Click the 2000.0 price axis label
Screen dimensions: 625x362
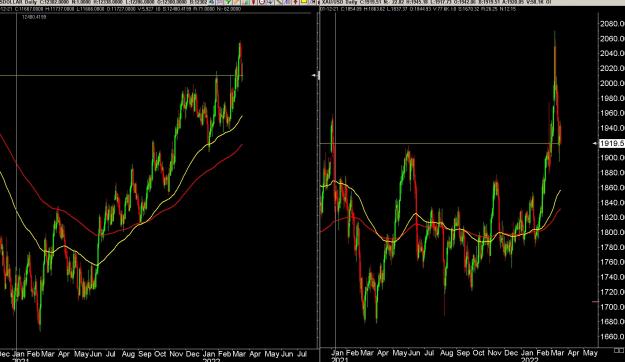coord(612,83)
